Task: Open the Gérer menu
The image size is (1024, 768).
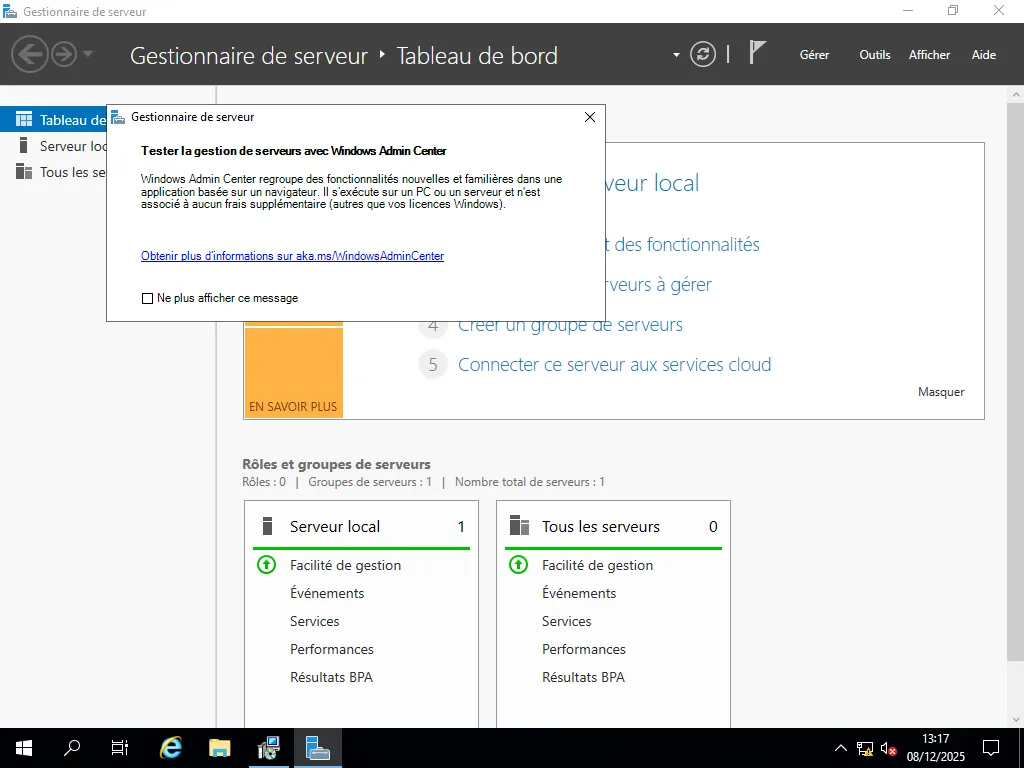Action: (x=814, y=55)
